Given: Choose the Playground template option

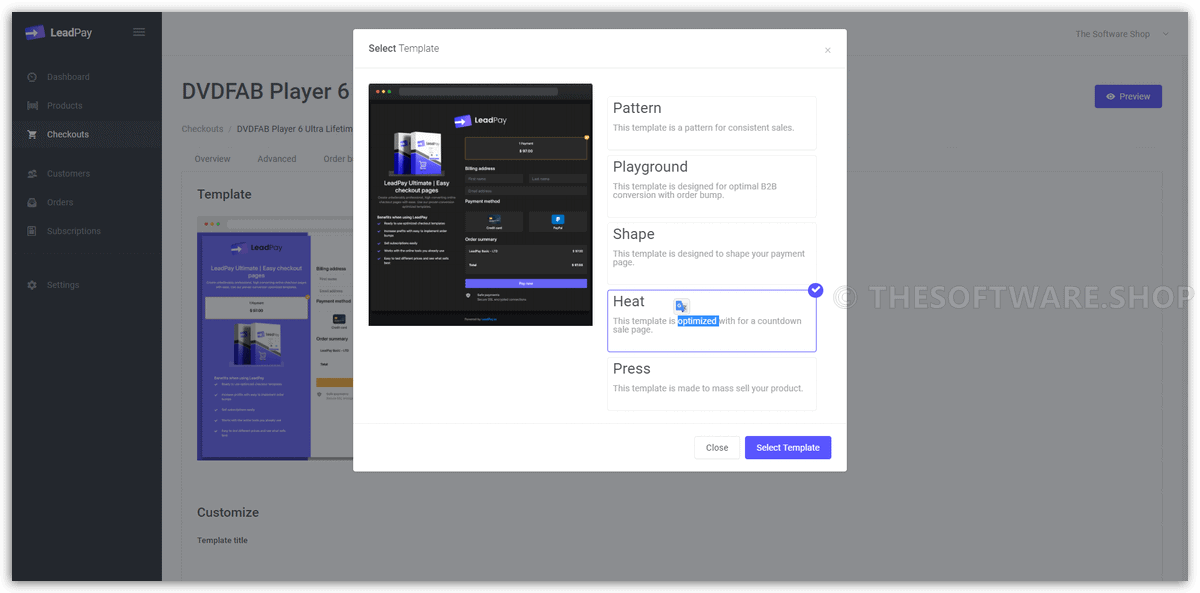Looking at the screenshot, I should (712, 185).
